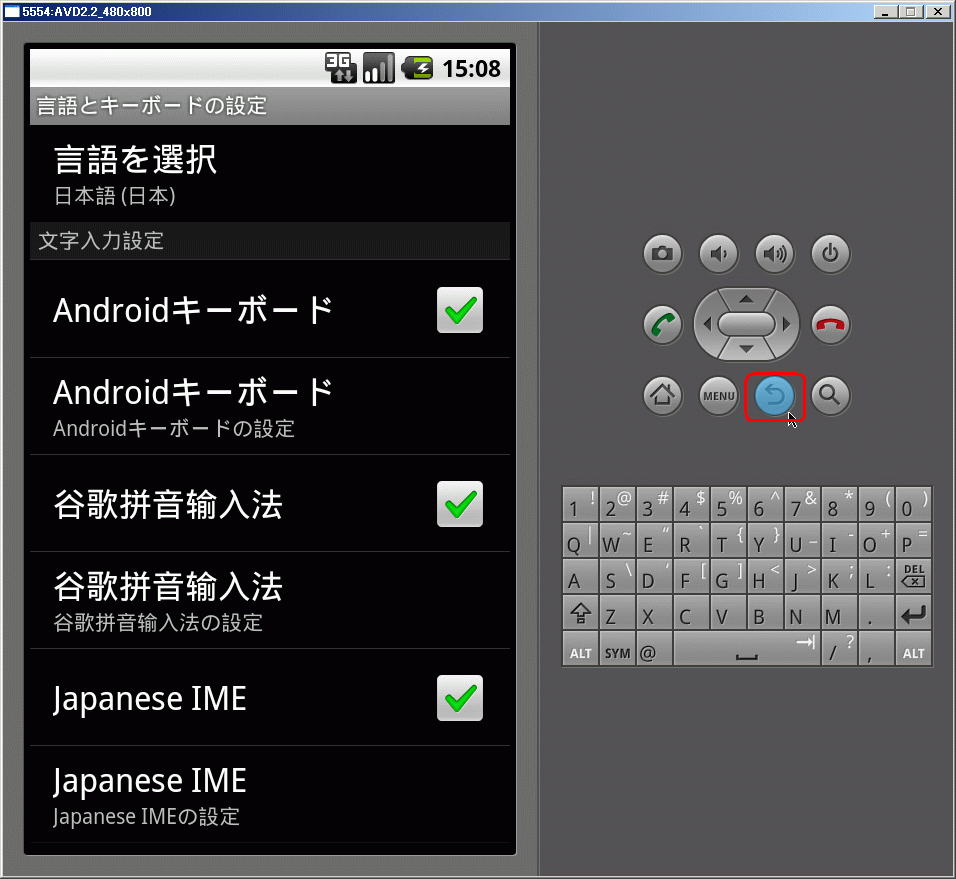Click the D-pad up arrow
This screenshot has height=879, width=956.
[746, 299]
